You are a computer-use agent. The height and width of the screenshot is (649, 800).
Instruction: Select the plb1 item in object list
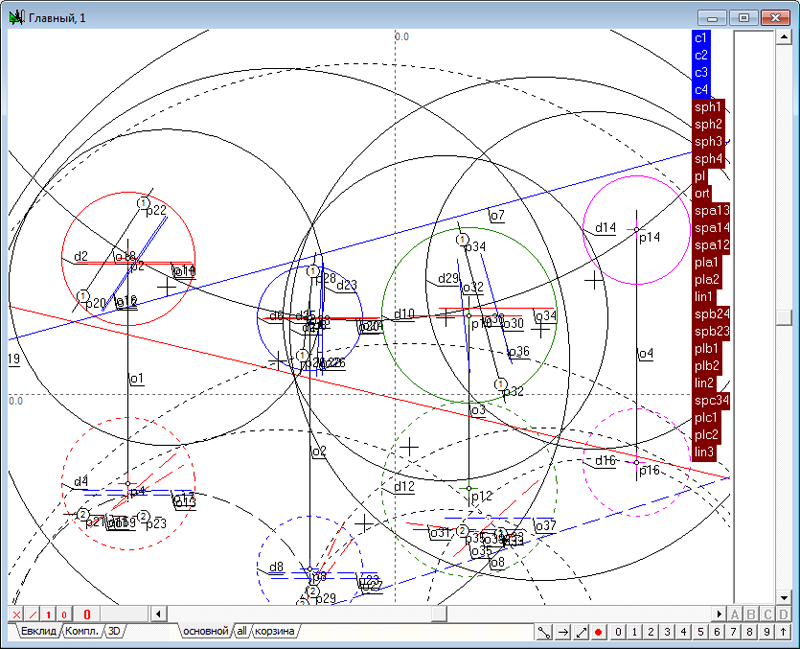(x=706, y=349)
